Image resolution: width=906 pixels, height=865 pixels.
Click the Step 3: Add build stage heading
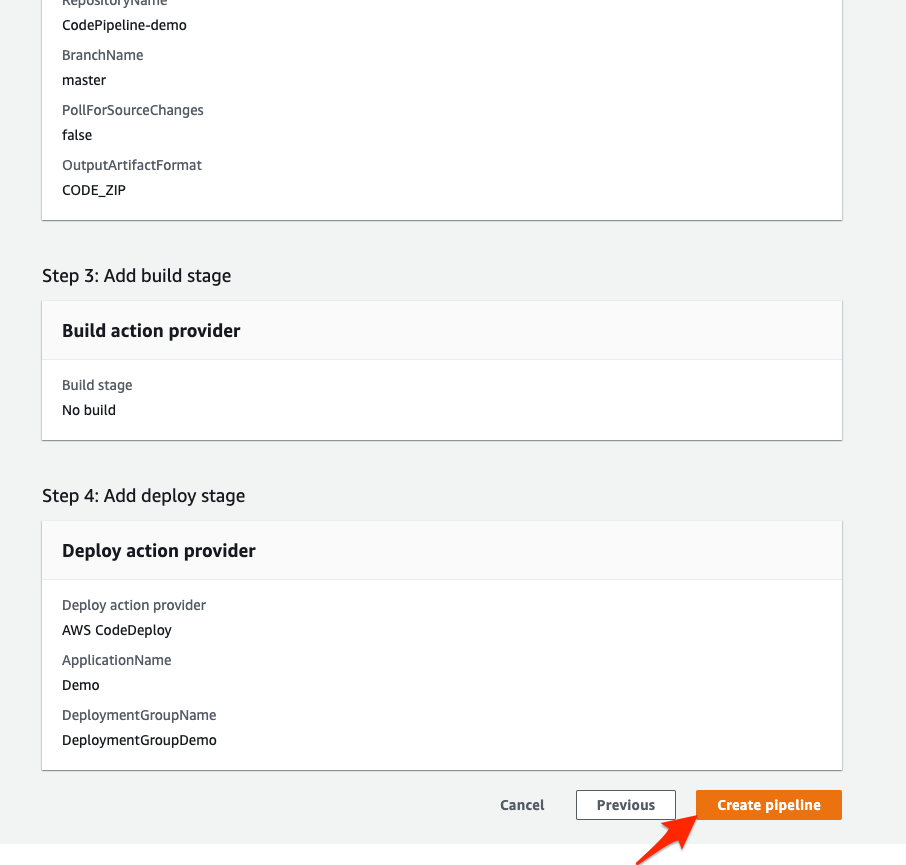click(x=136, y=276)
